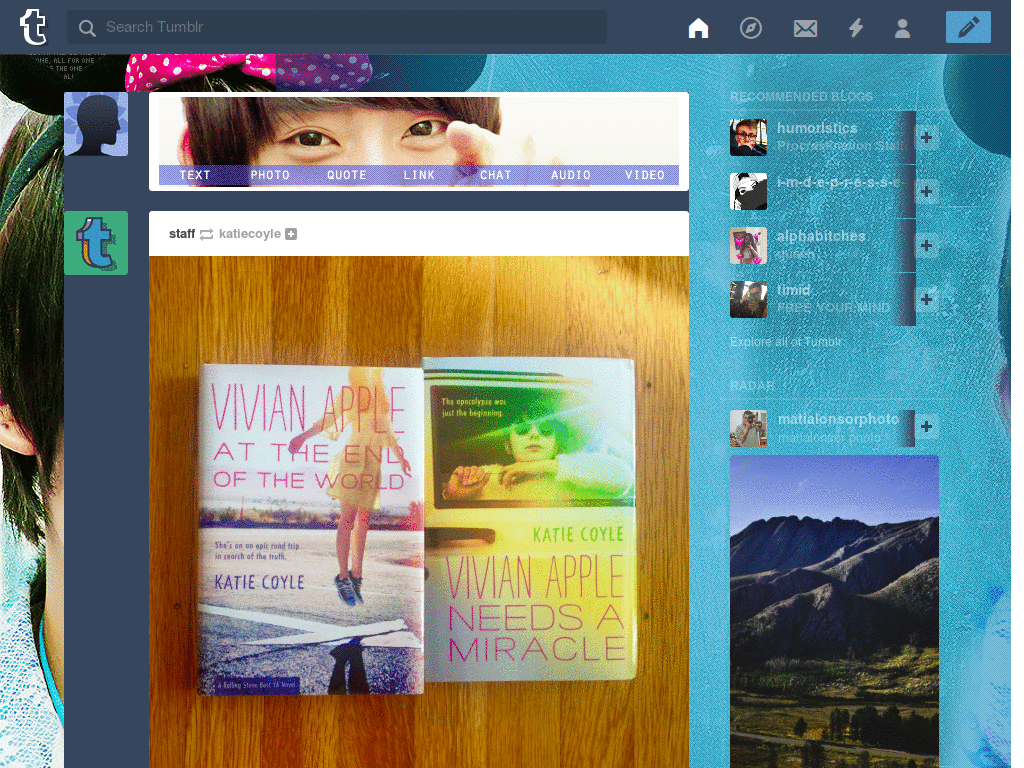Follow timid with plus button
The image size is (1024, 768).
(926, 299)
